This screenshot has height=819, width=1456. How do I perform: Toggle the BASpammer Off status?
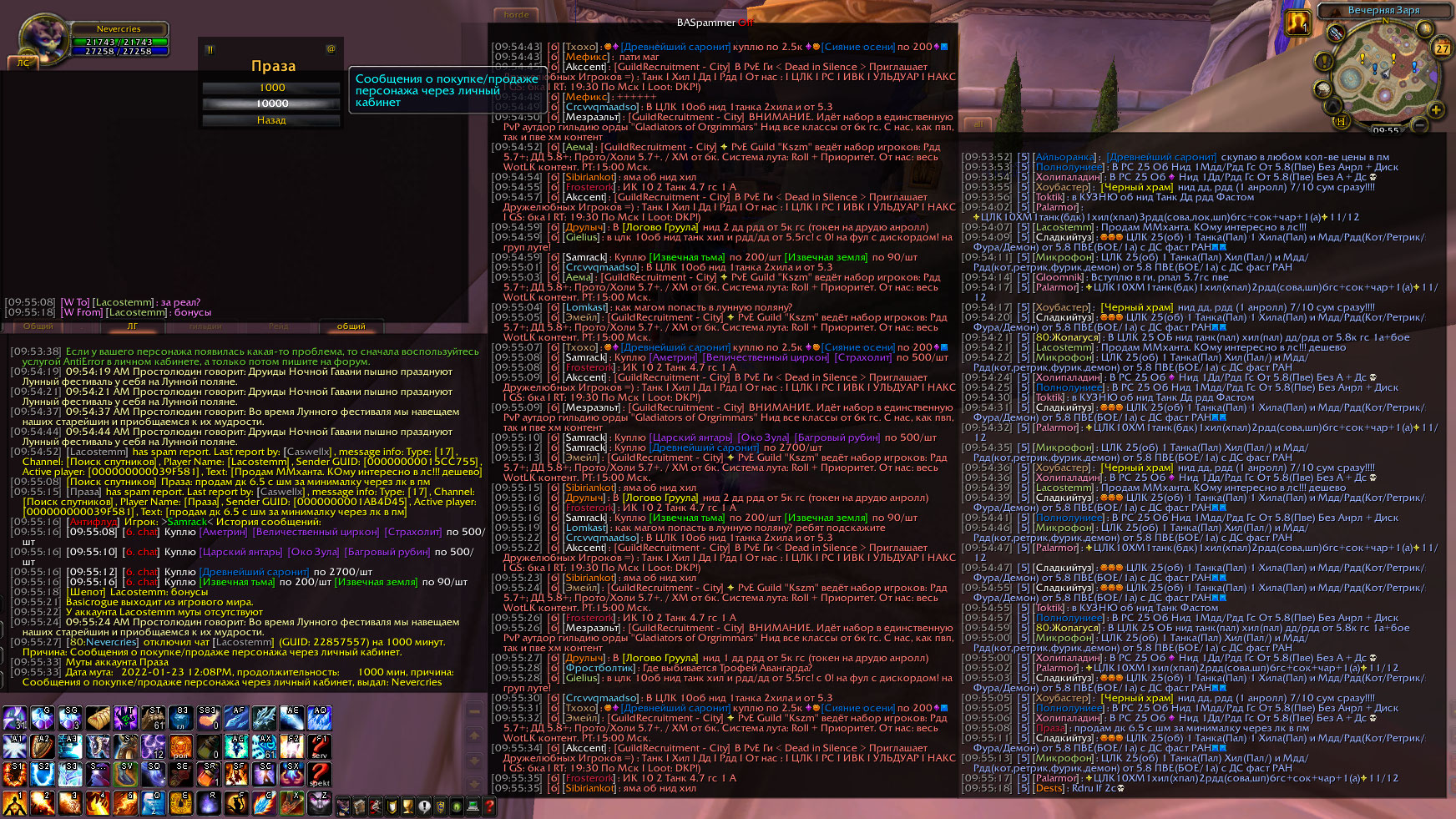715,23
